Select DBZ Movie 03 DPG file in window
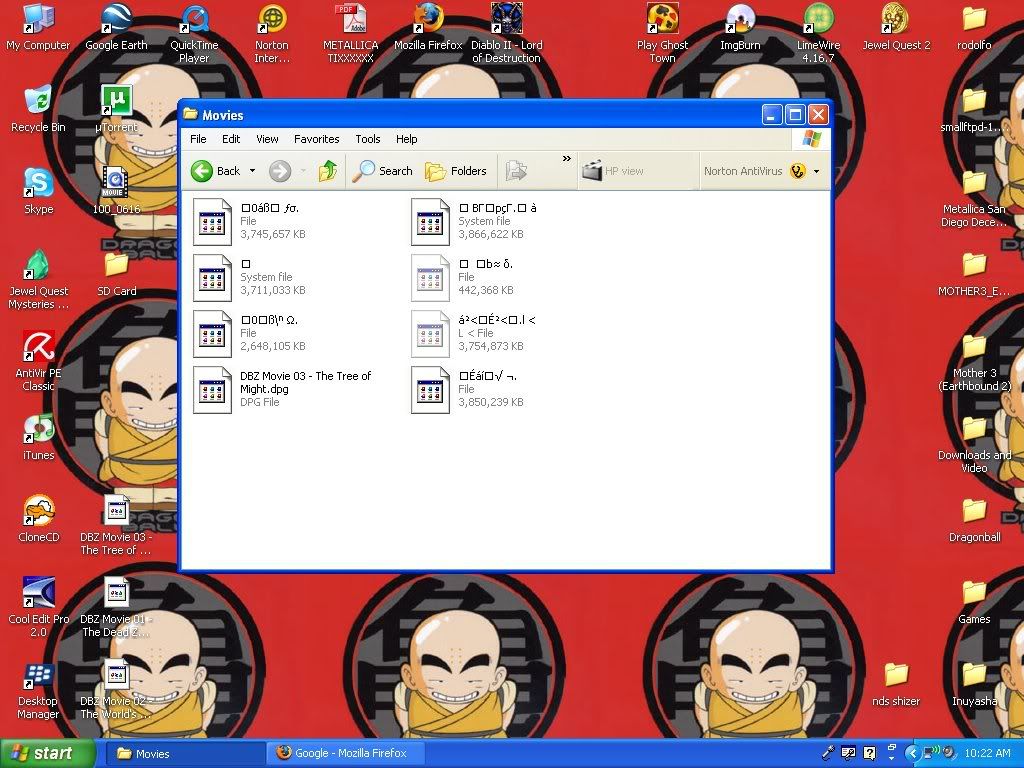Screen dimensions: 1024x768 point(212,391)
